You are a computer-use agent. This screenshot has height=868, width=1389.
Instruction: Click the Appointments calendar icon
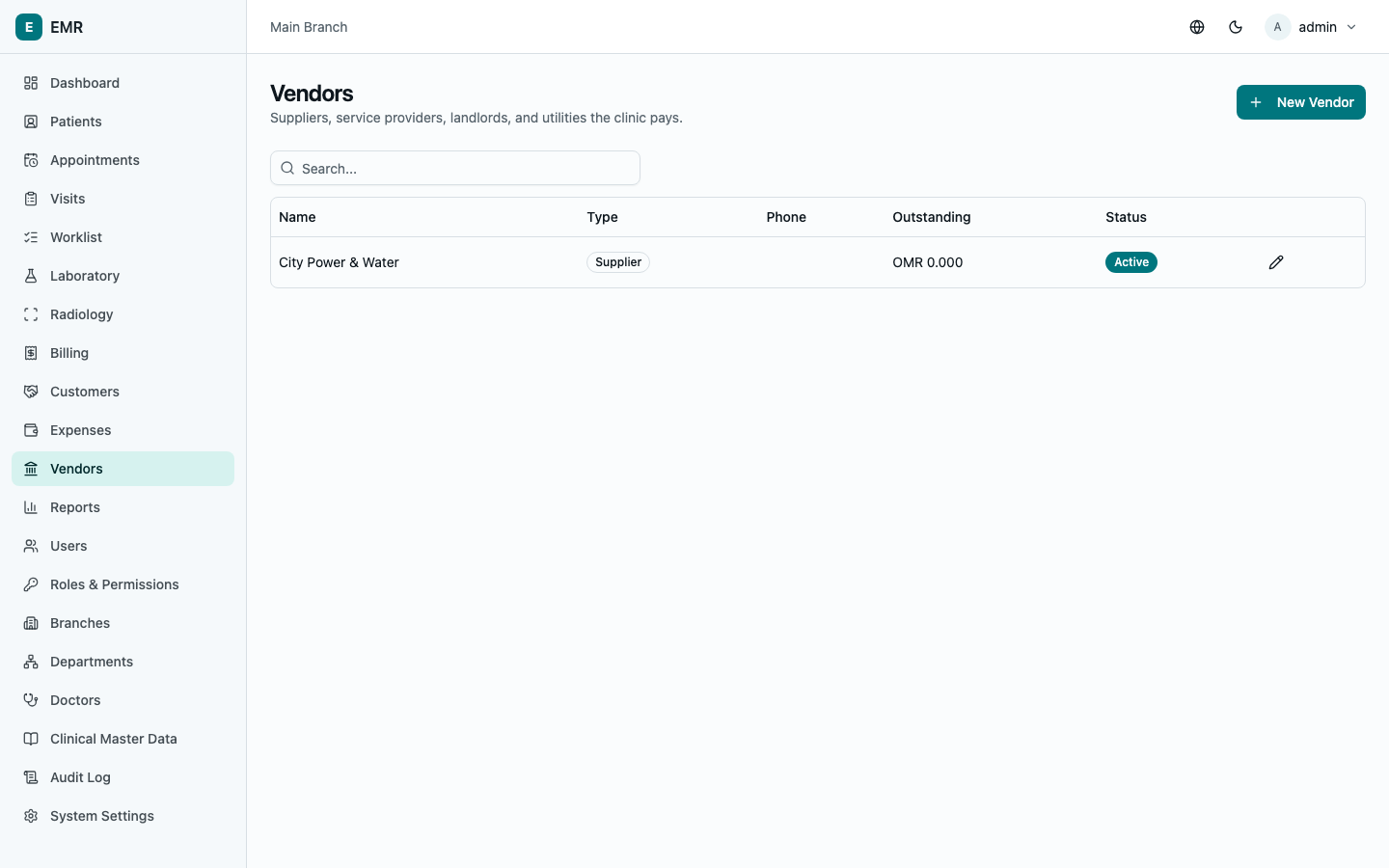[31, 160]
